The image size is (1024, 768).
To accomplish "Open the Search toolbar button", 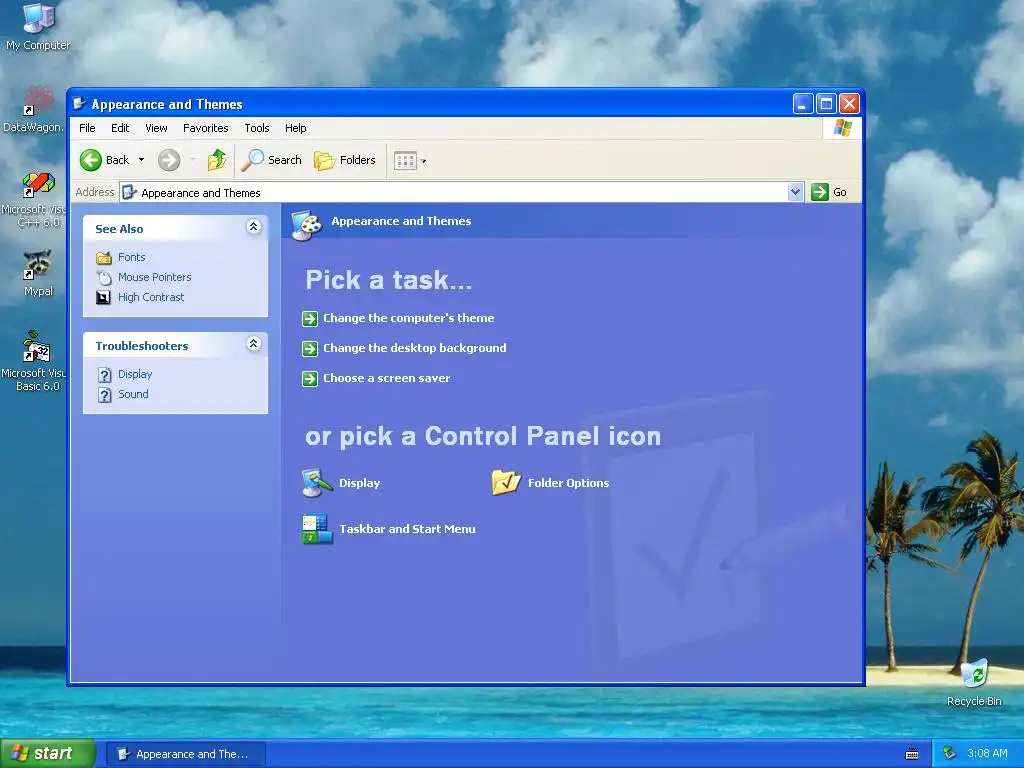I will coord(271,160).
